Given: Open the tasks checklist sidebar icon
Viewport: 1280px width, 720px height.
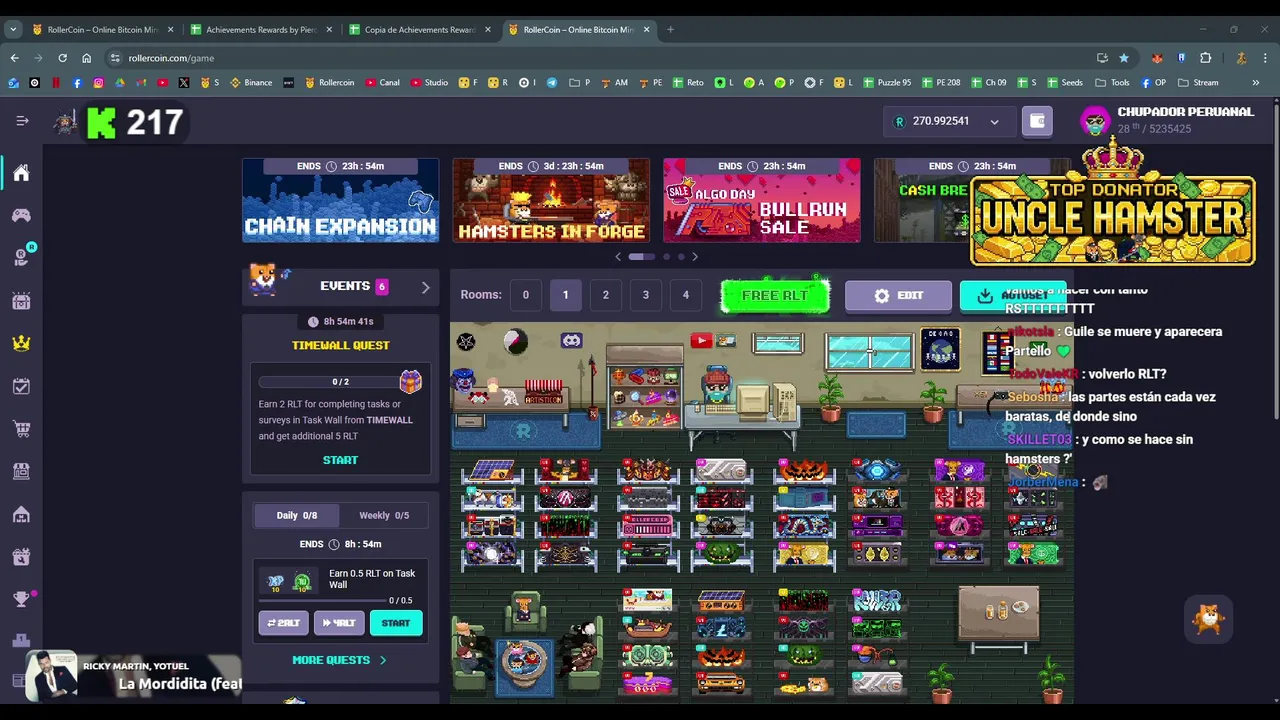Looking at the screenshot, I should [21, 386].
